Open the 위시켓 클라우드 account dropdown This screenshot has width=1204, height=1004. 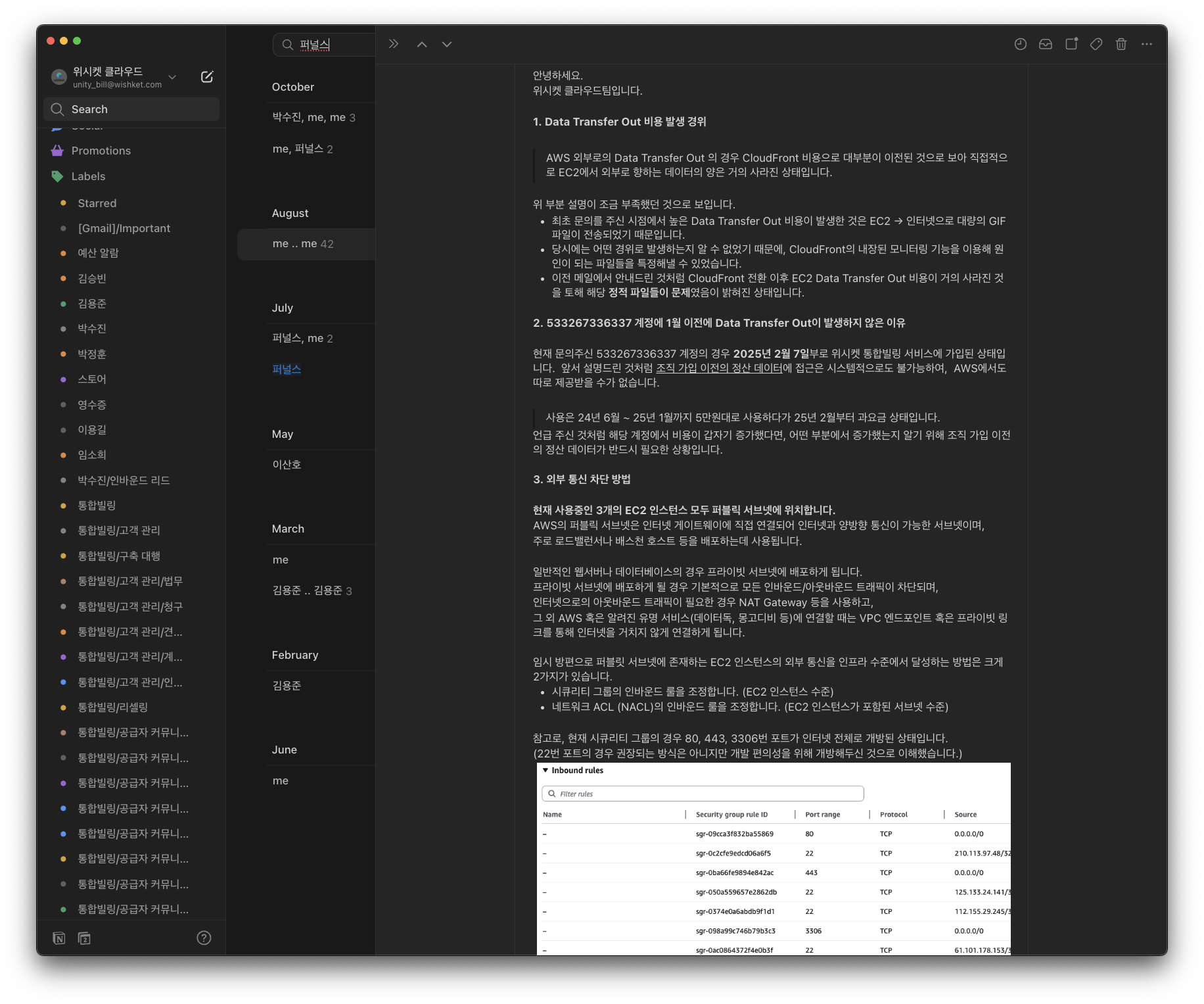click(172, 77)
